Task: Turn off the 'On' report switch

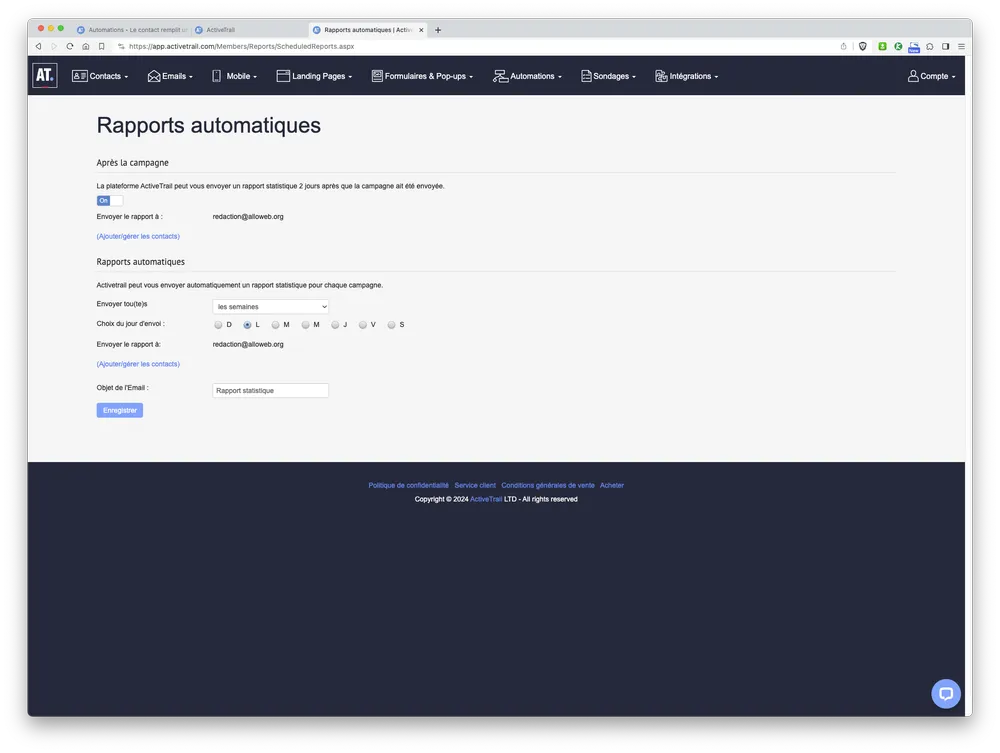Action: point(107,200)
